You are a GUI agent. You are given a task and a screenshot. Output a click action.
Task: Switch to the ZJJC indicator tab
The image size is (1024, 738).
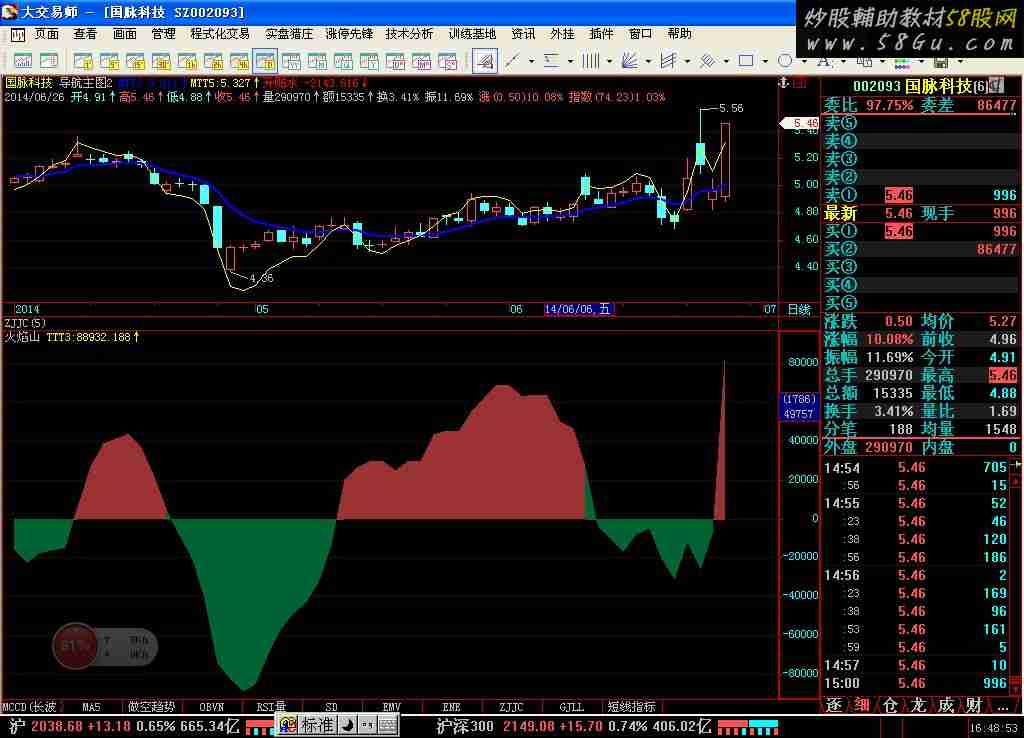tap(511, 707)
